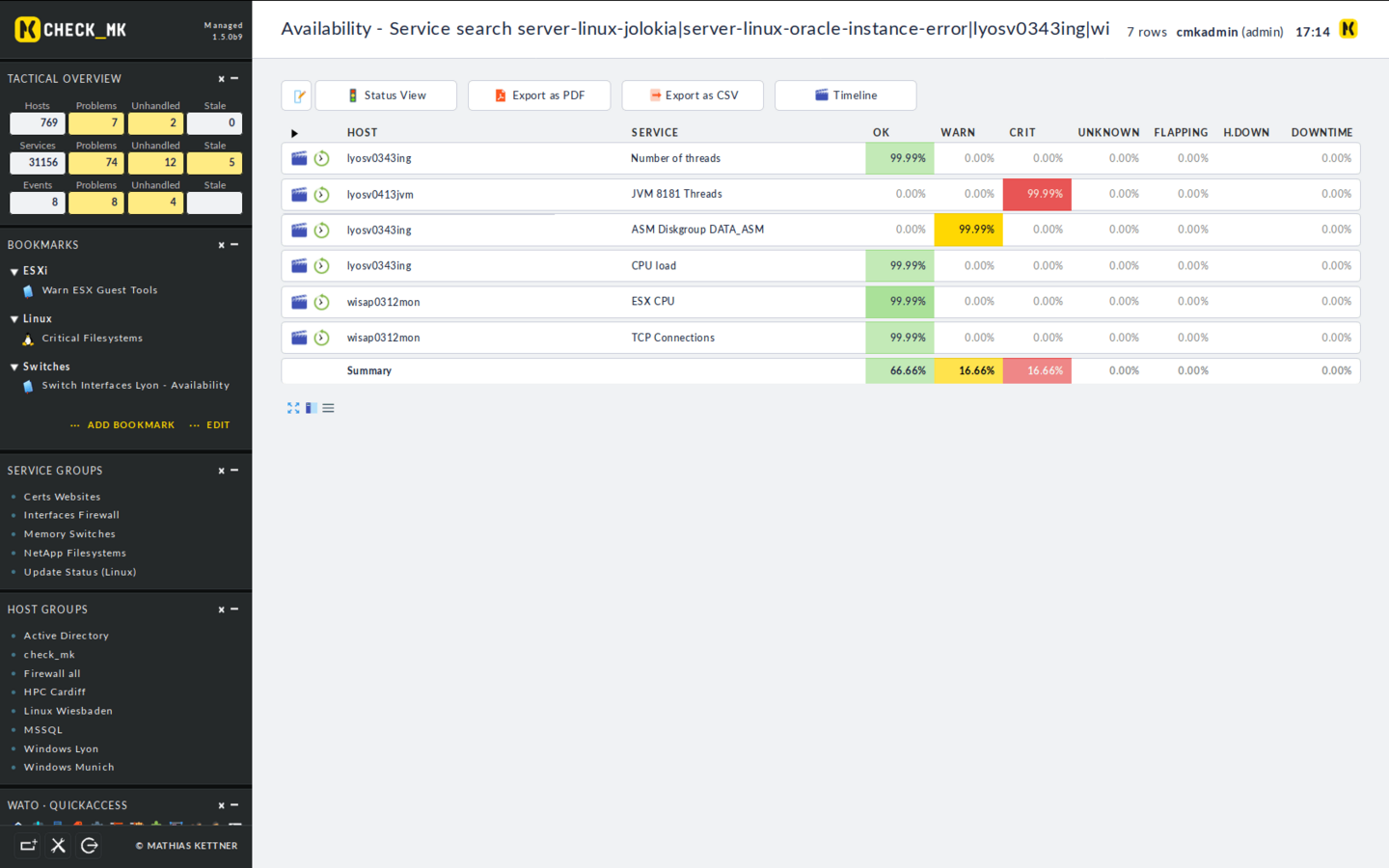Open Critical Filesystems bookmark
The width and height of the screenshot is (1389, 868).
[92, 339]
